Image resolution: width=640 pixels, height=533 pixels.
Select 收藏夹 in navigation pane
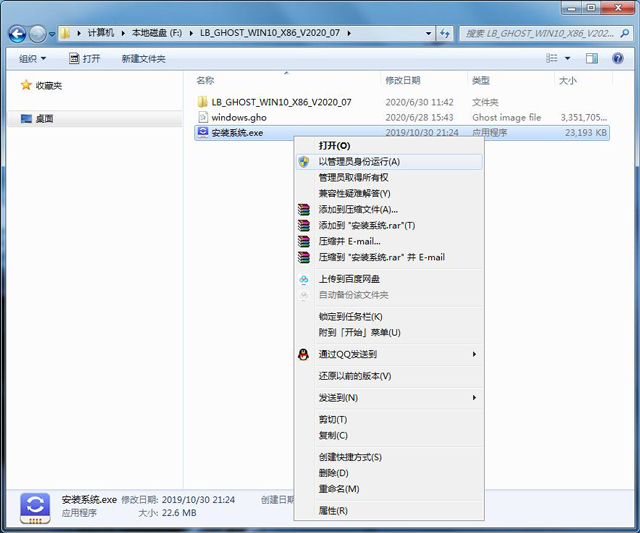49,86
